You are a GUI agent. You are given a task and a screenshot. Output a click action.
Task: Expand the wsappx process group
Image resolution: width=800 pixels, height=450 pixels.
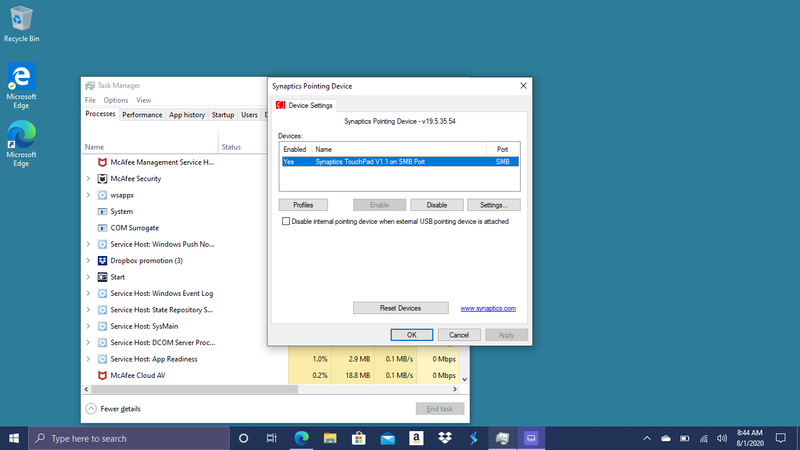88,195
